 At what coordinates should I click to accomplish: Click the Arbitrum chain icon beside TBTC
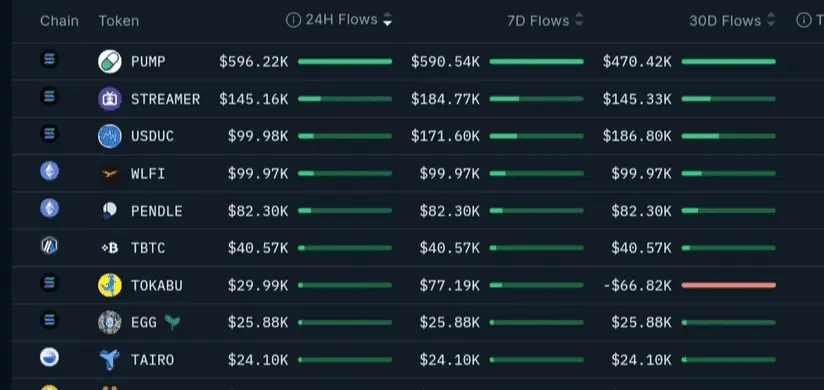[x=49, y=245]
